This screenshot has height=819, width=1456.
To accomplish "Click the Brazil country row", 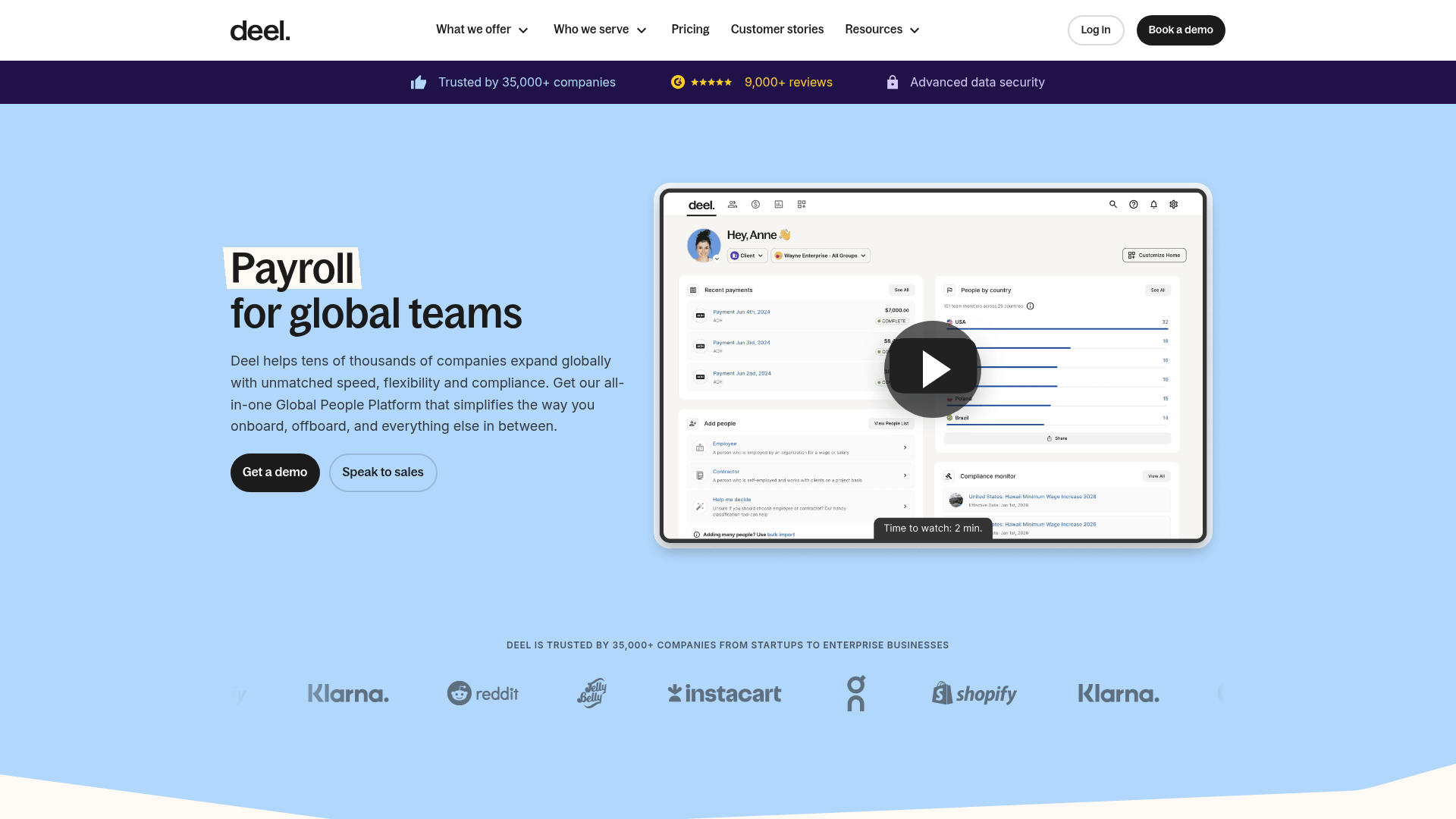I will [x=1057, y=419].
